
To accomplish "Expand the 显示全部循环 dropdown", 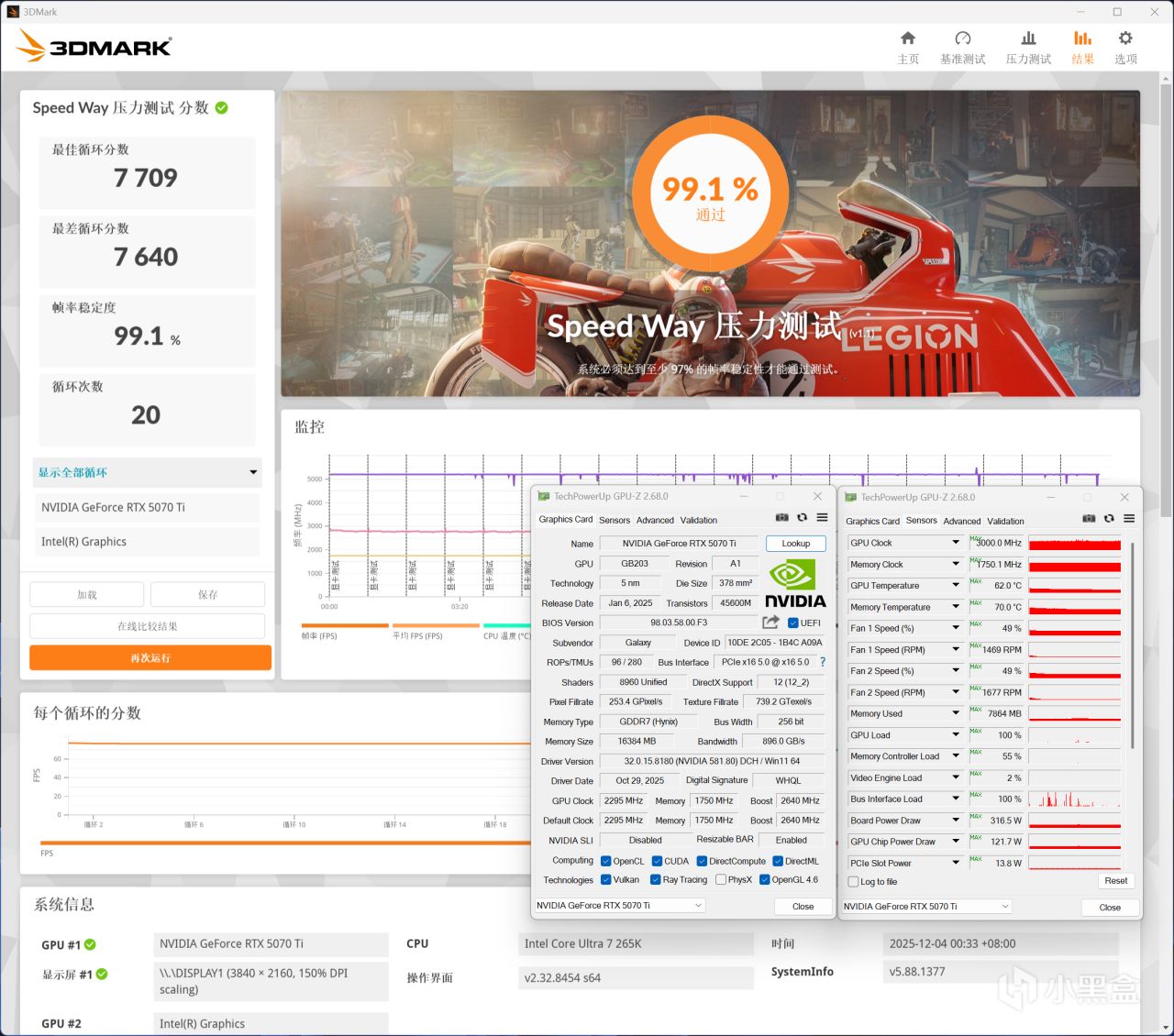I will click(148, 472).
